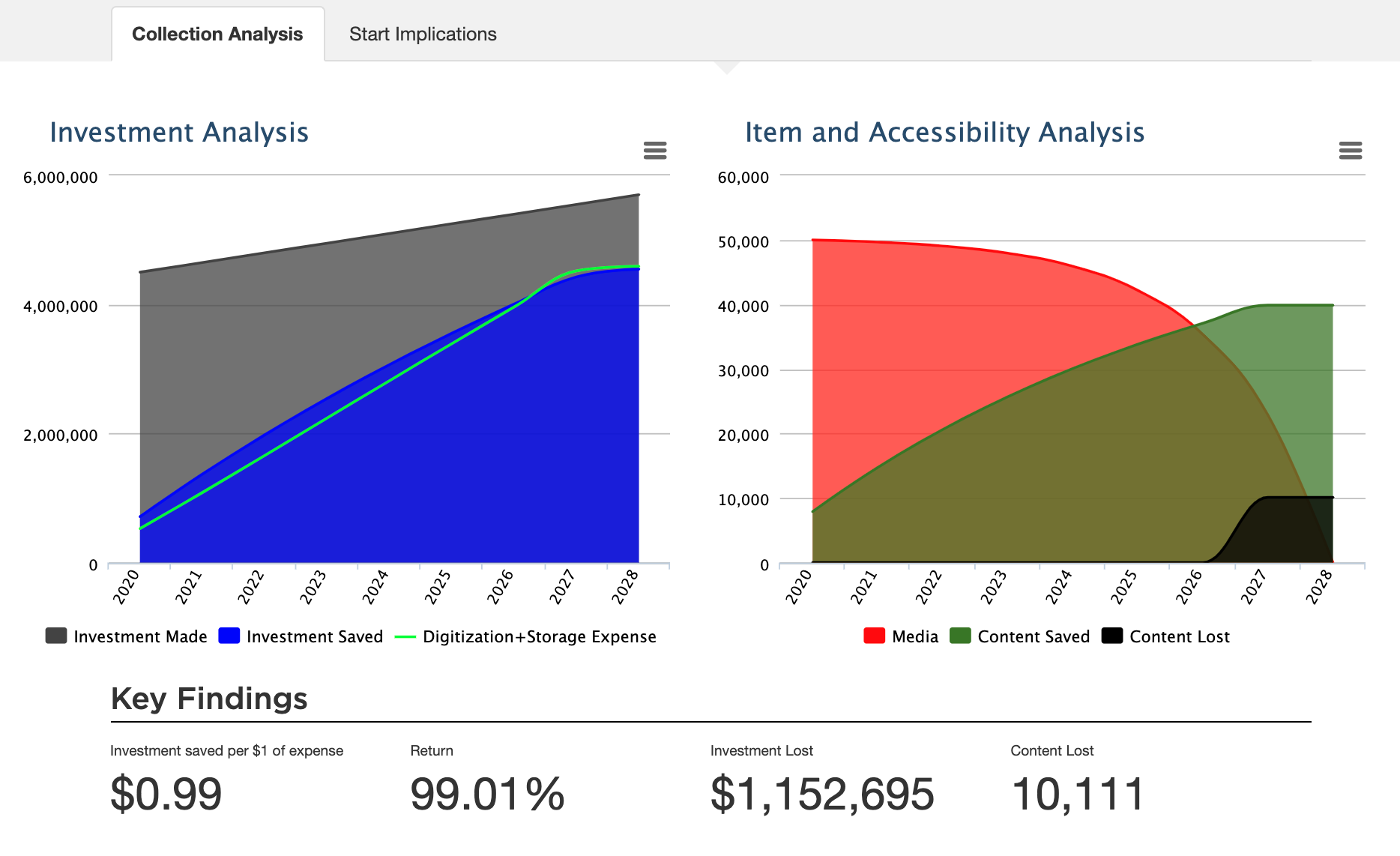
Task: Open the Item and Accessibility chart menu
Action: point(1351,151)
